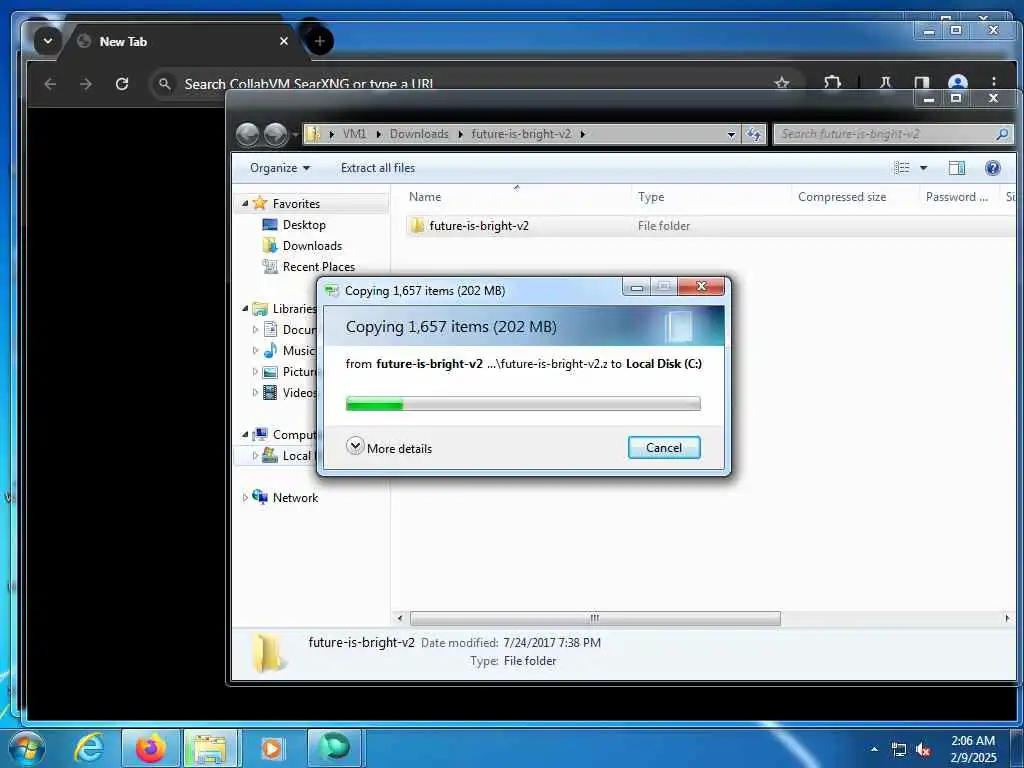Click Extract all files
1024x768 pixels.
(x=377, y=168)
